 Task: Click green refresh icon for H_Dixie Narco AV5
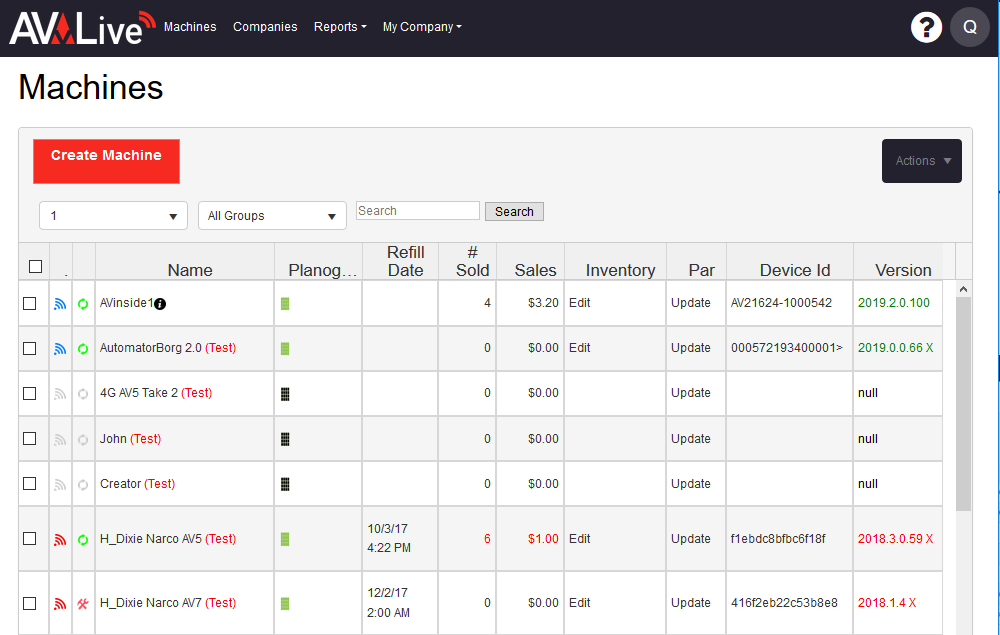tap(83, 540)
